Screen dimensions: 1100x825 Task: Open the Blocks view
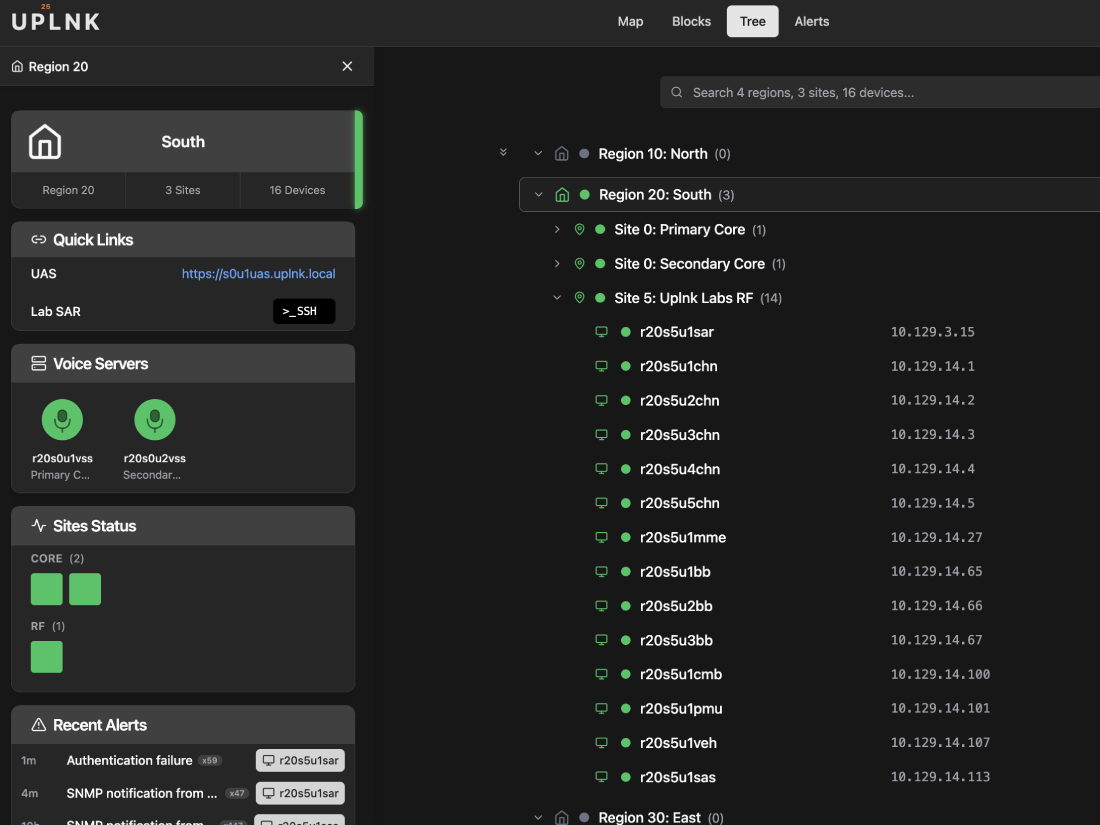(x=691, y=21)
